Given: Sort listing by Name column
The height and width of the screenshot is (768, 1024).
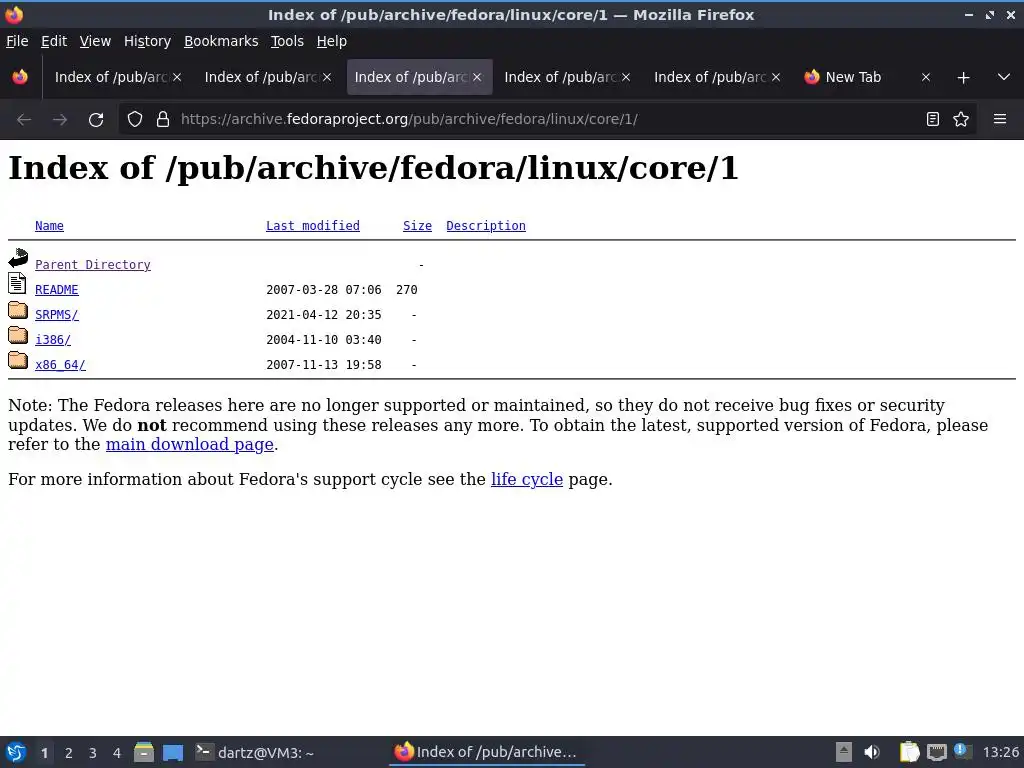Looking at the screenshot, I should pyautogui.click(x=49, y=226).
